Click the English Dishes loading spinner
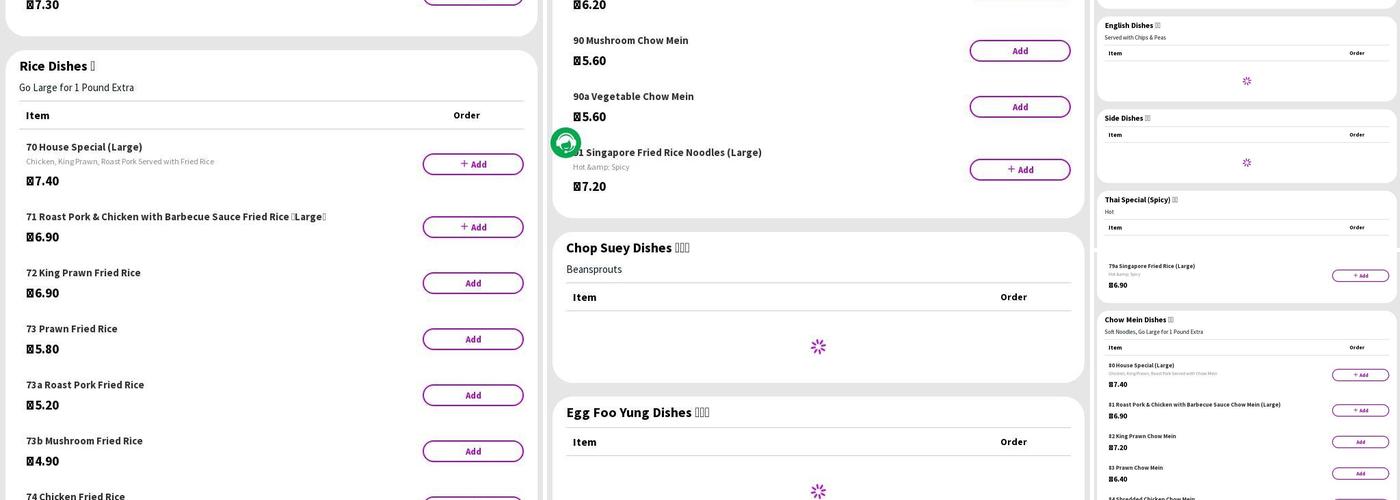 pos(1246,81)
